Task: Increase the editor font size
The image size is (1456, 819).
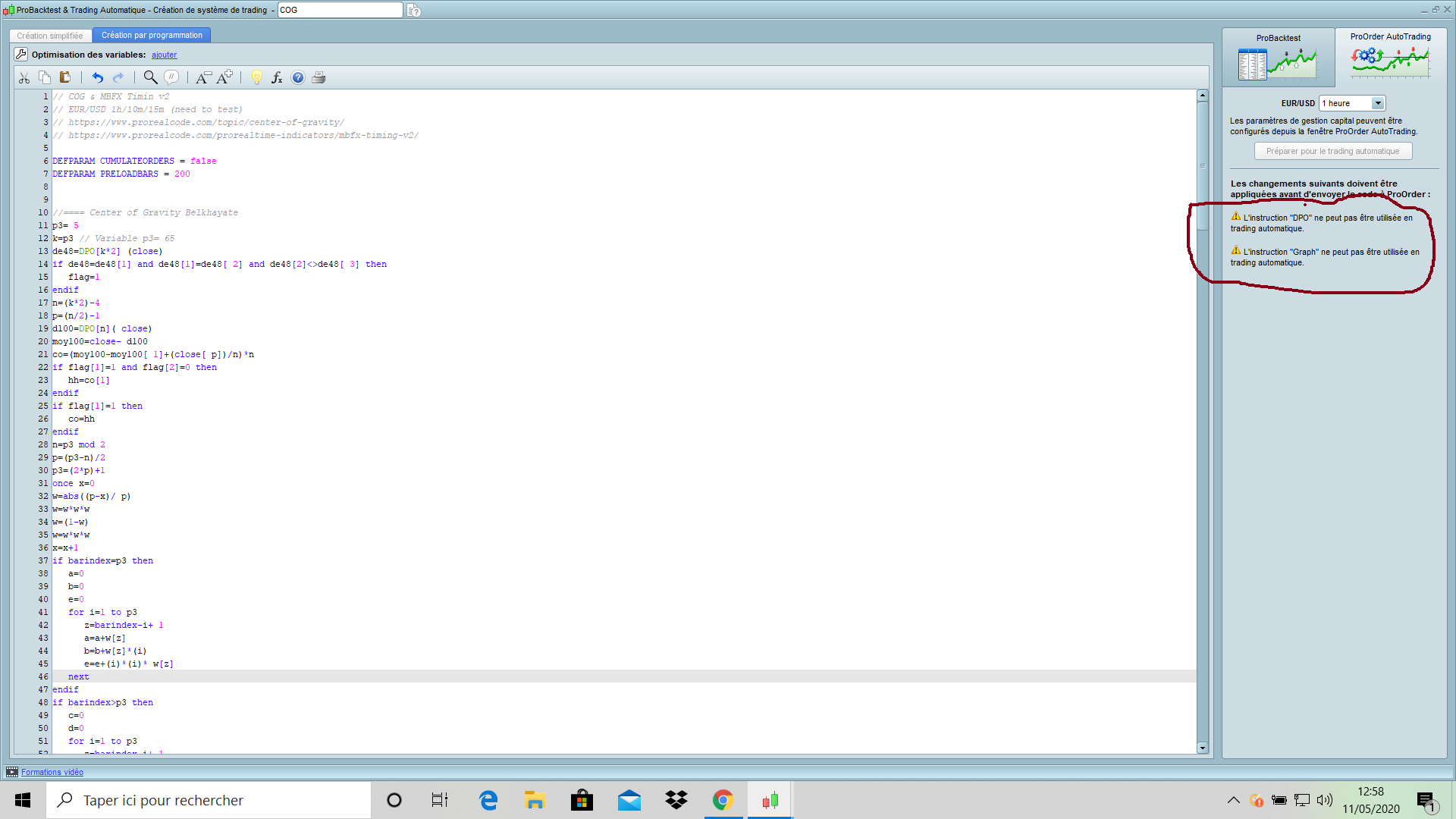Action: (224, 77)
